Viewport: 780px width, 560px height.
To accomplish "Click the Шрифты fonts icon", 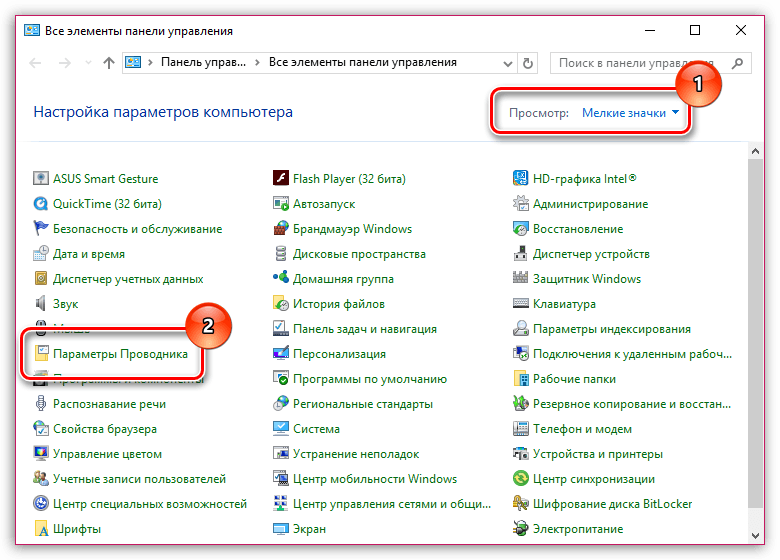I will tap(42, 529).
